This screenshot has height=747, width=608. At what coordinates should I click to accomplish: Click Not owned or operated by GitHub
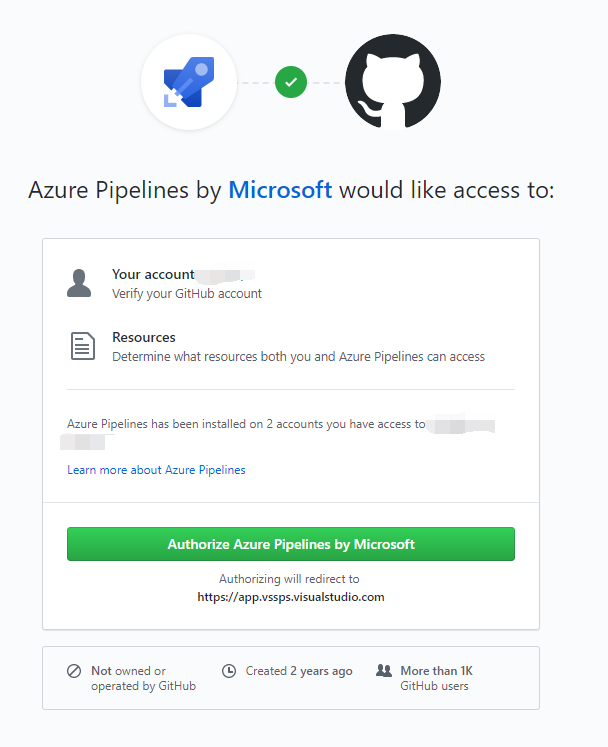point(143,678)
